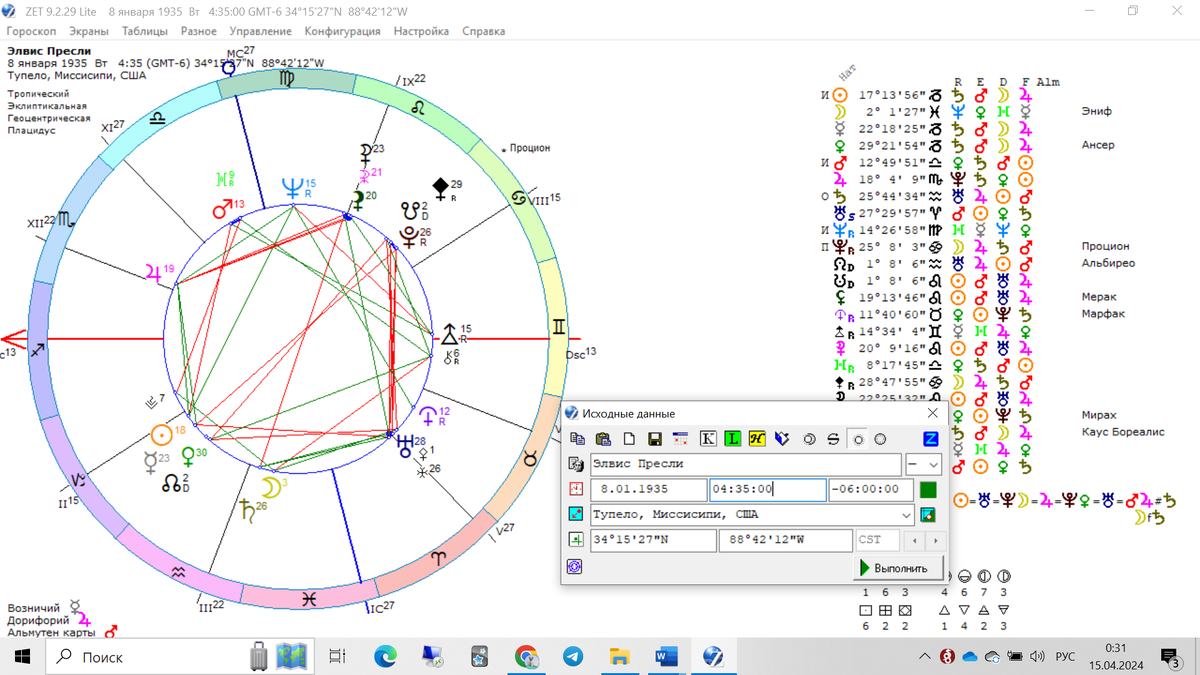Click the volume icon in system tray
1200x675 pixels.
point(1037,656)
